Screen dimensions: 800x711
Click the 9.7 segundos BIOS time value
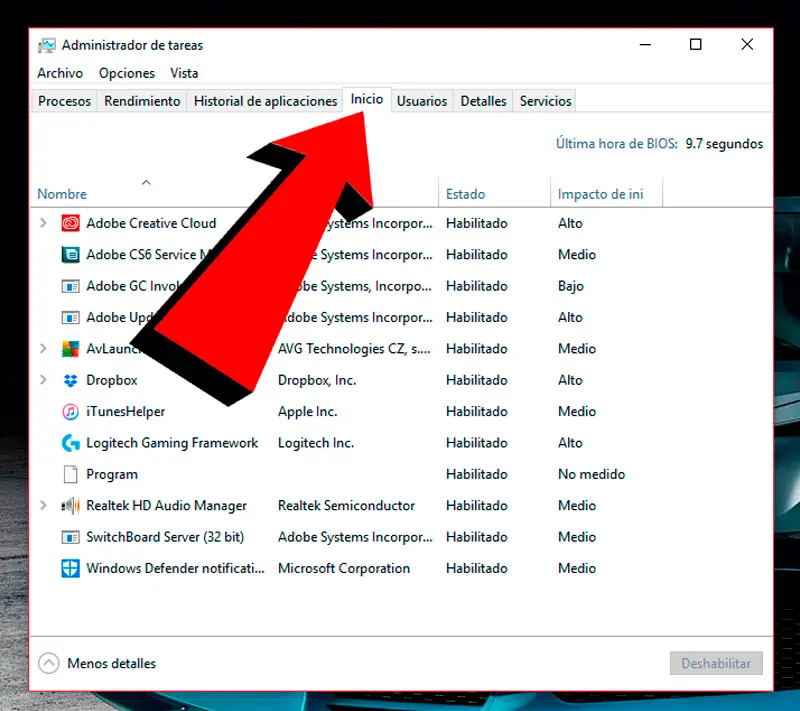coord(724,144)
